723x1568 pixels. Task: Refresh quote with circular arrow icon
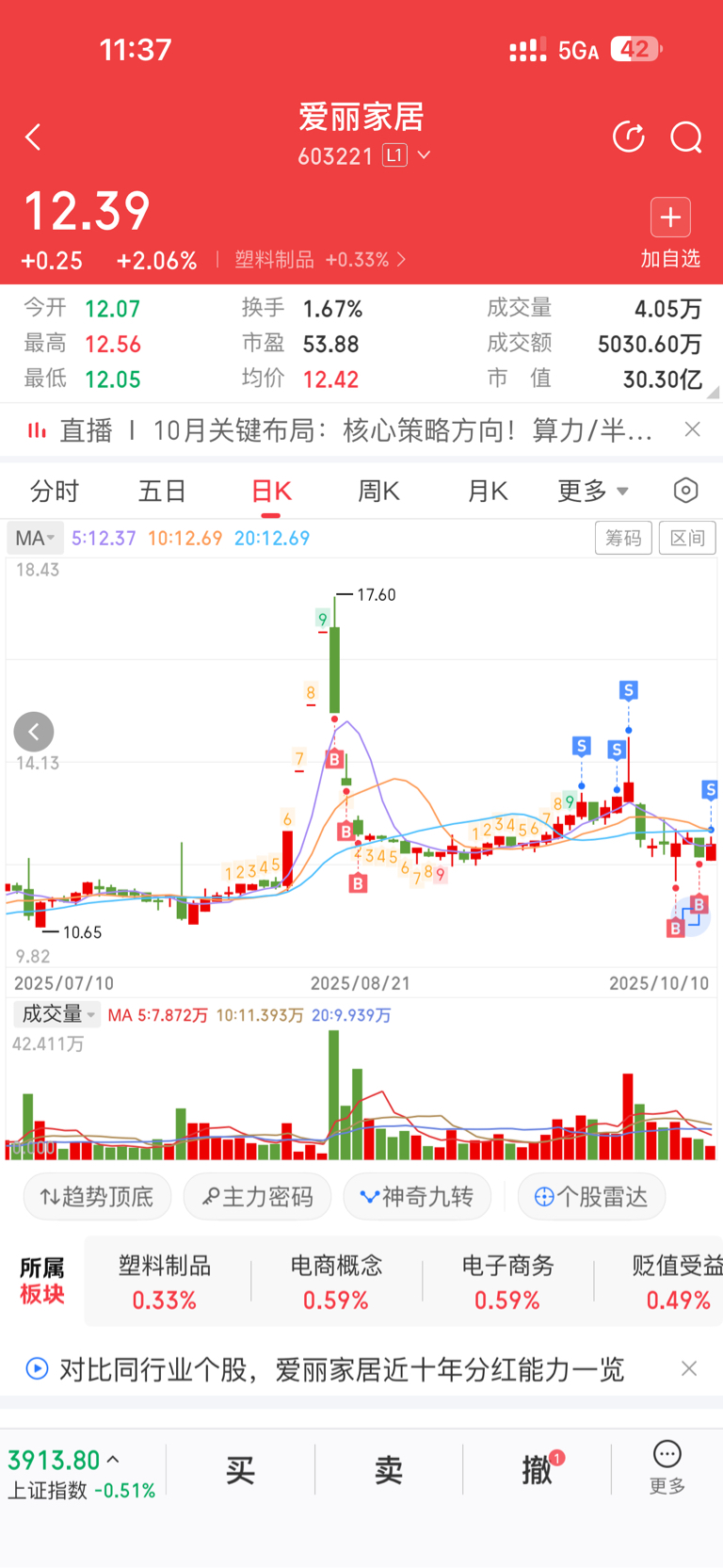click(628, 137)
